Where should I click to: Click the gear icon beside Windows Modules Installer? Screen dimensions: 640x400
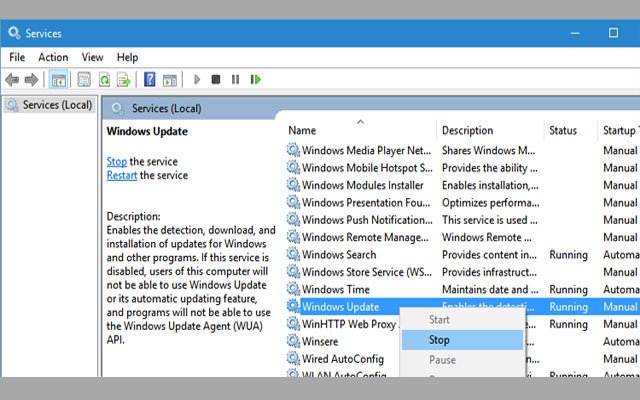coord(293,185)
